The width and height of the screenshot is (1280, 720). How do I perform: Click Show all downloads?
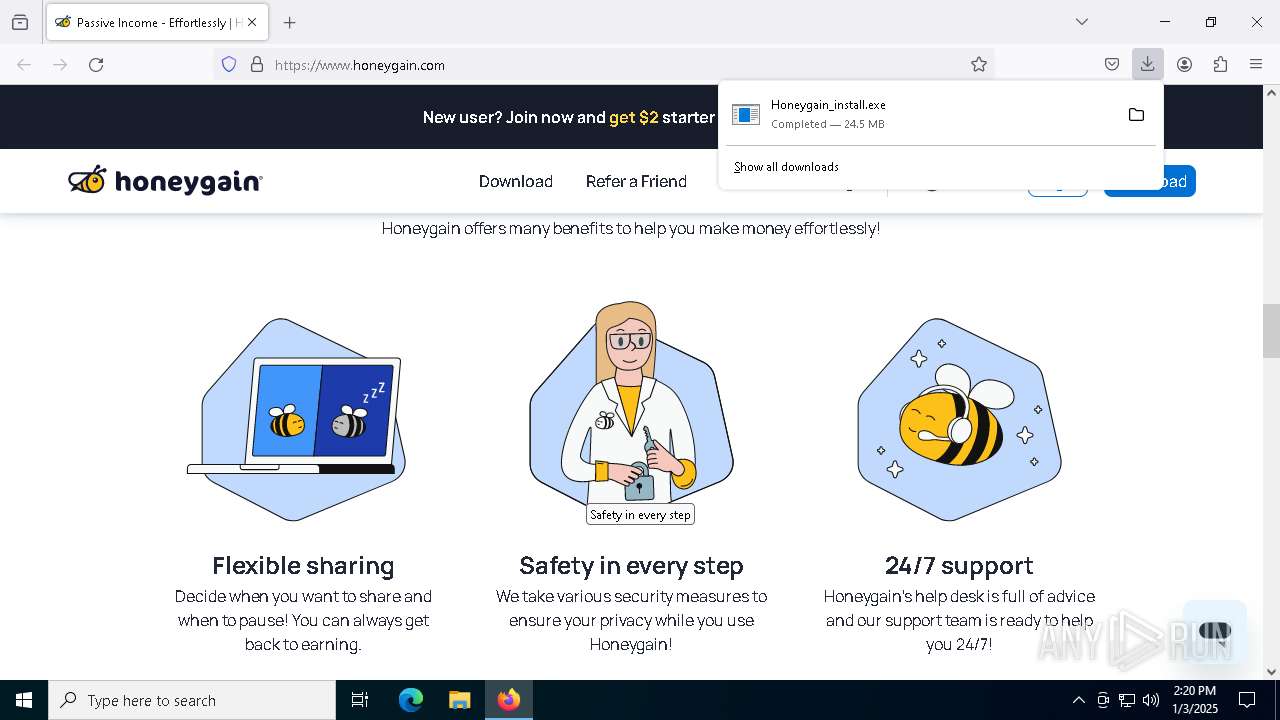pyautogui.click(x=786, y=167)
